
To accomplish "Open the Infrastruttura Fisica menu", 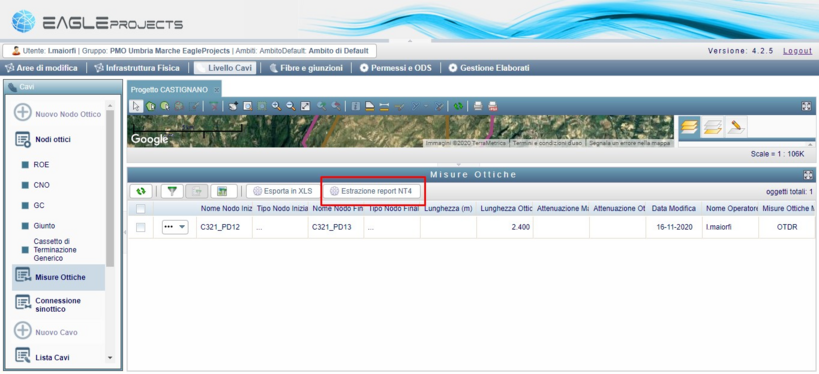I will pyautogui.click(x=137, y=68).
